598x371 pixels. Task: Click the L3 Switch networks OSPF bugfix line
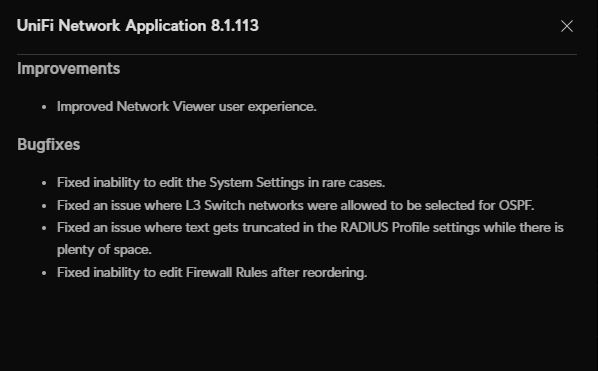[x=296, y=205]
